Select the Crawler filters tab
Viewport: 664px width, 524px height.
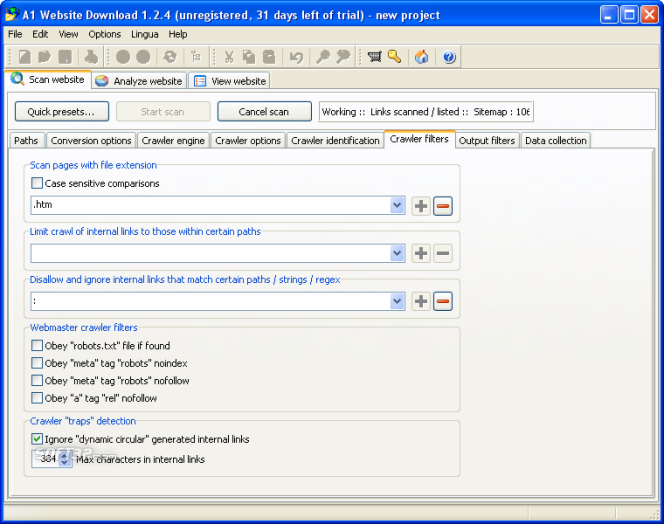[419, 139]
